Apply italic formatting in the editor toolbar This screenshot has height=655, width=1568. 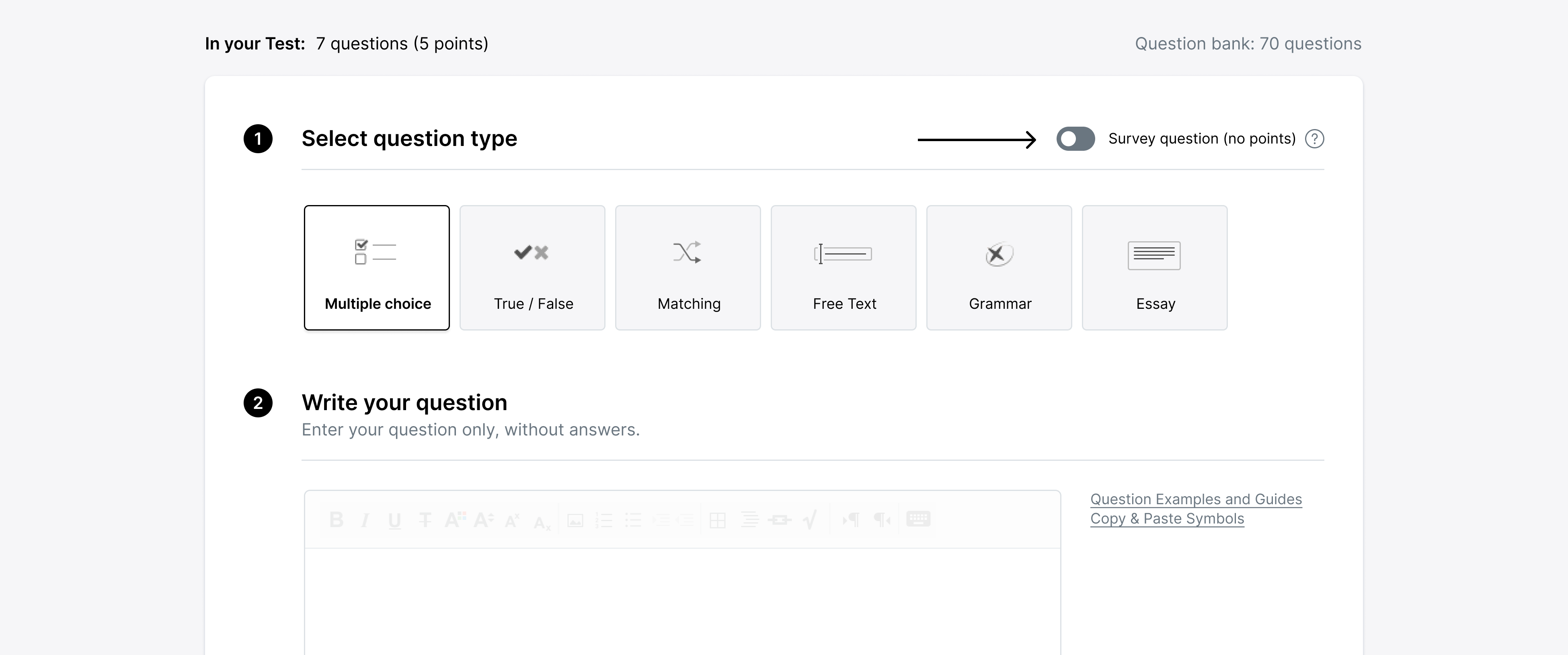(x=365, y=520)
